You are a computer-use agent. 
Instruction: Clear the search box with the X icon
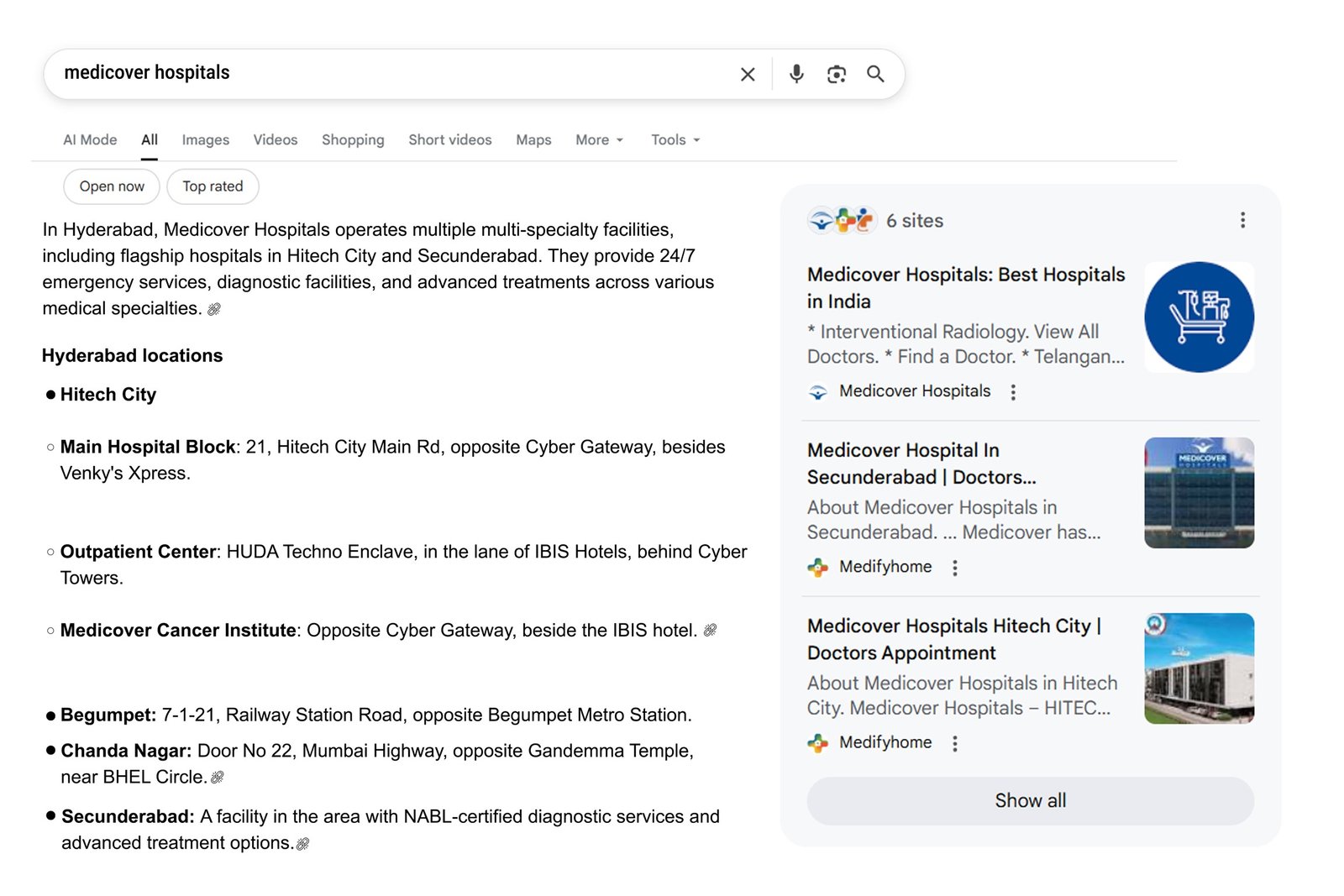(747, 74)
